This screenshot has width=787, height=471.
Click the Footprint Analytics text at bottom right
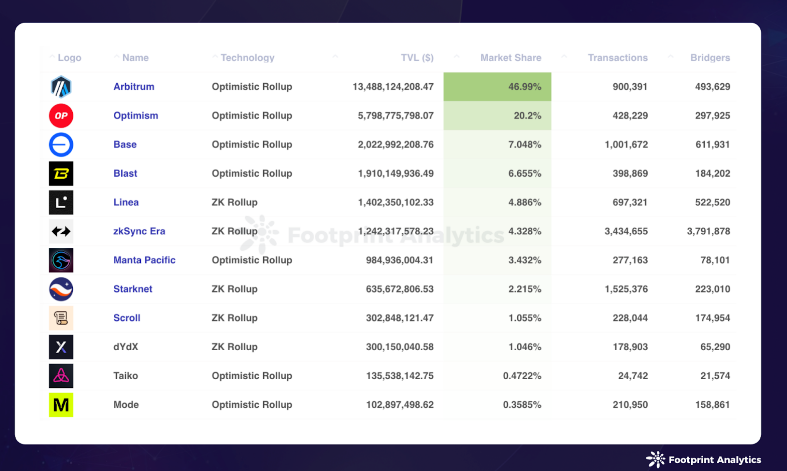715,460
